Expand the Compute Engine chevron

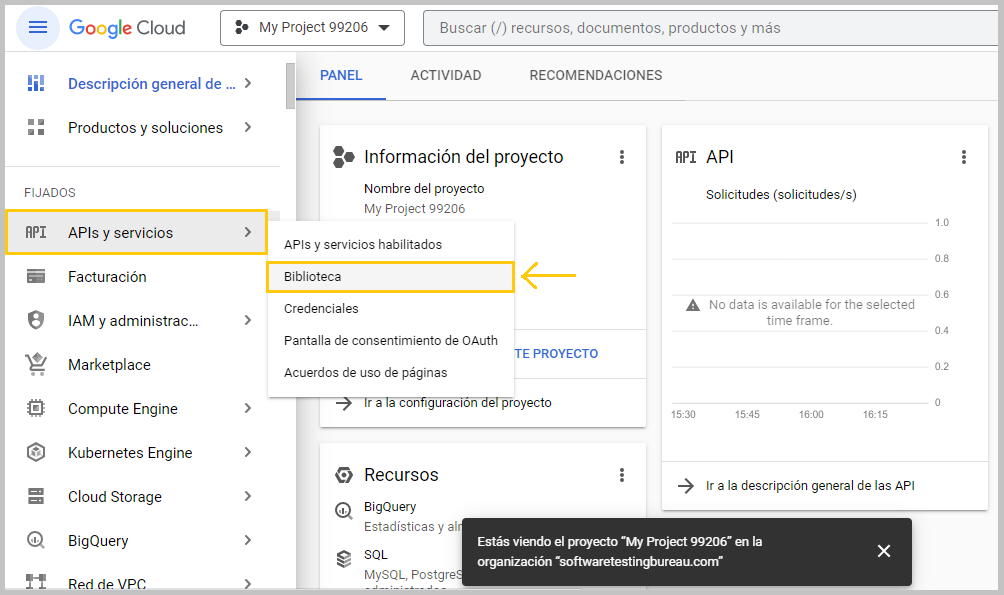tap(248, 408)
